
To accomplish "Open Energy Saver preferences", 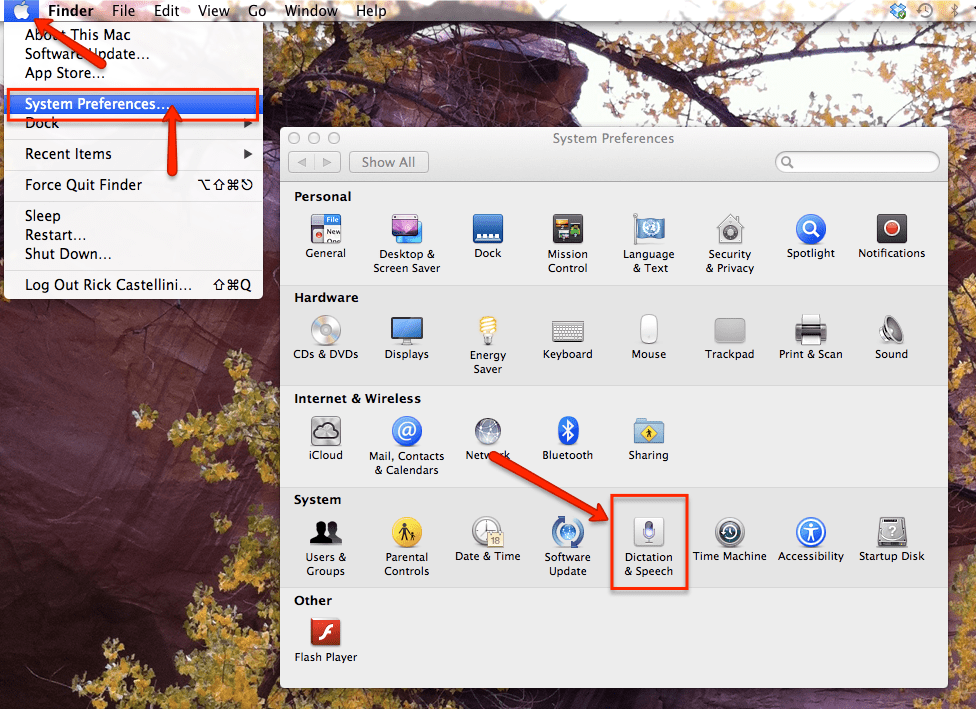I will pos(487,344).
